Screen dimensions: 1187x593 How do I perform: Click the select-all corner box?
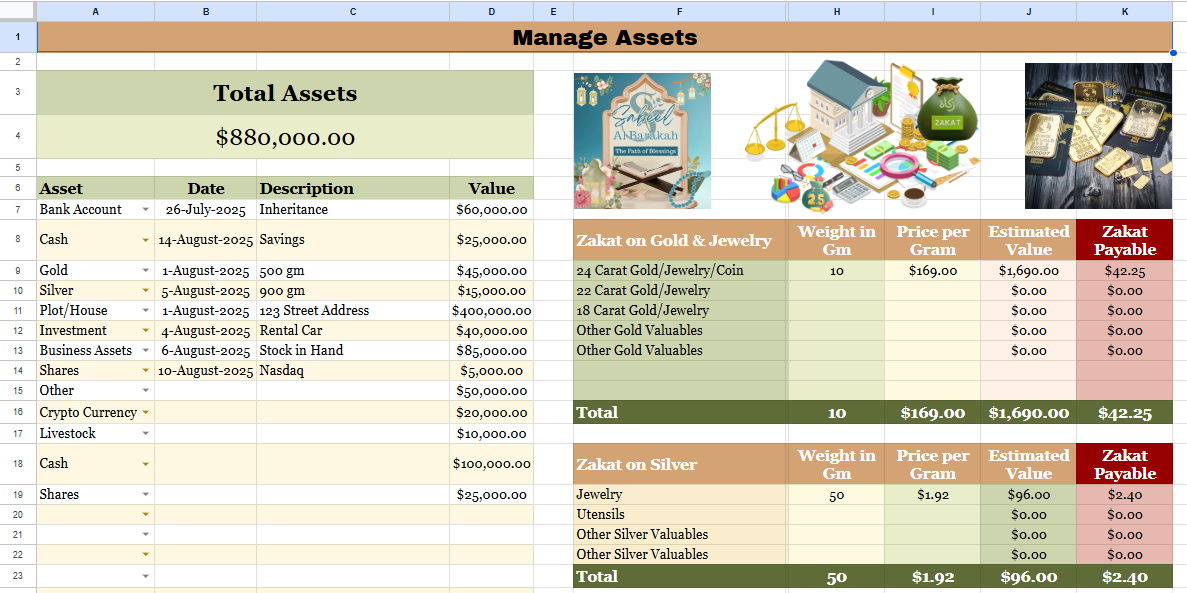(x=18, y=11)
